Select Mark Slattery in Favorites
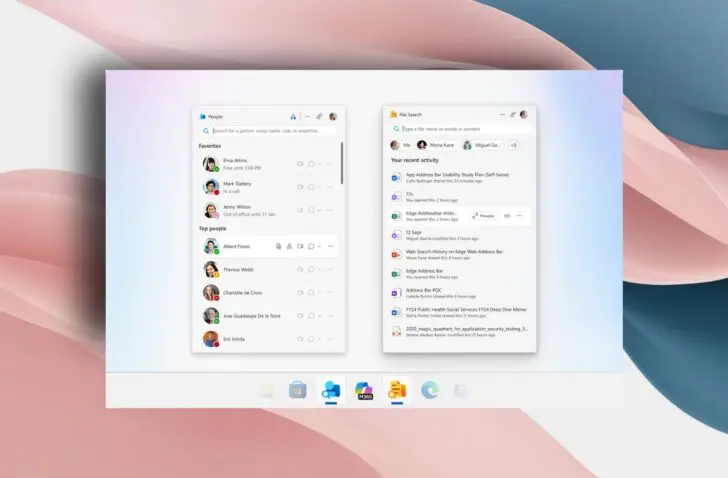Viewport: 728px width, 478px height. [269, 187]
